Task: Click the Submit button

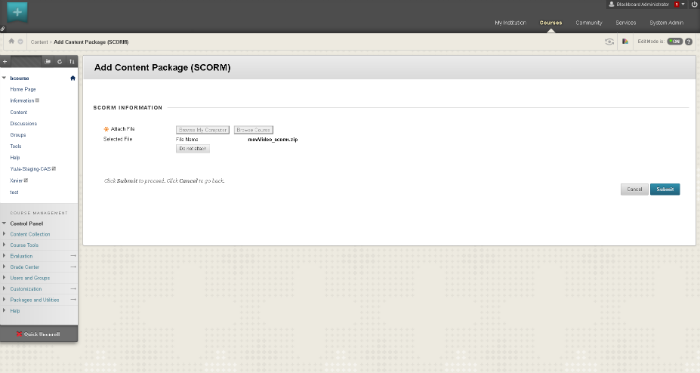Action: [665, 189]
